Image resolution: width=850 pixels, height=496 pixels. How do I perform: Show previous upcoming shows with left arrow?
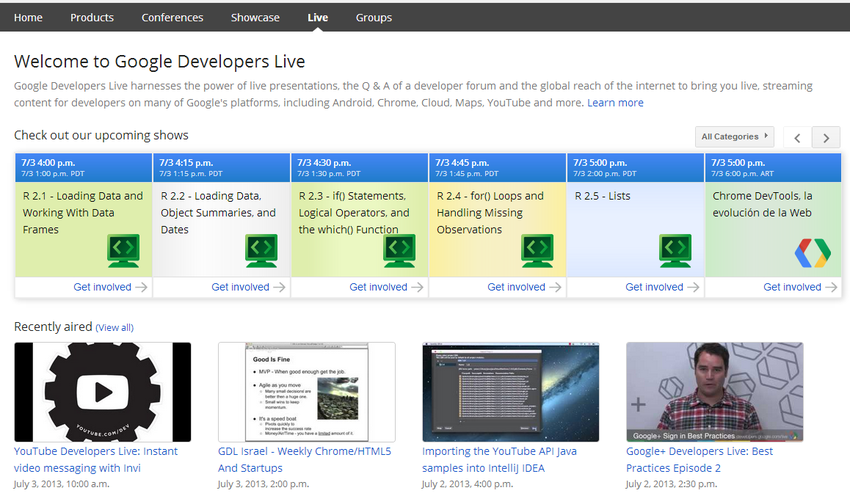coord(797,138)
